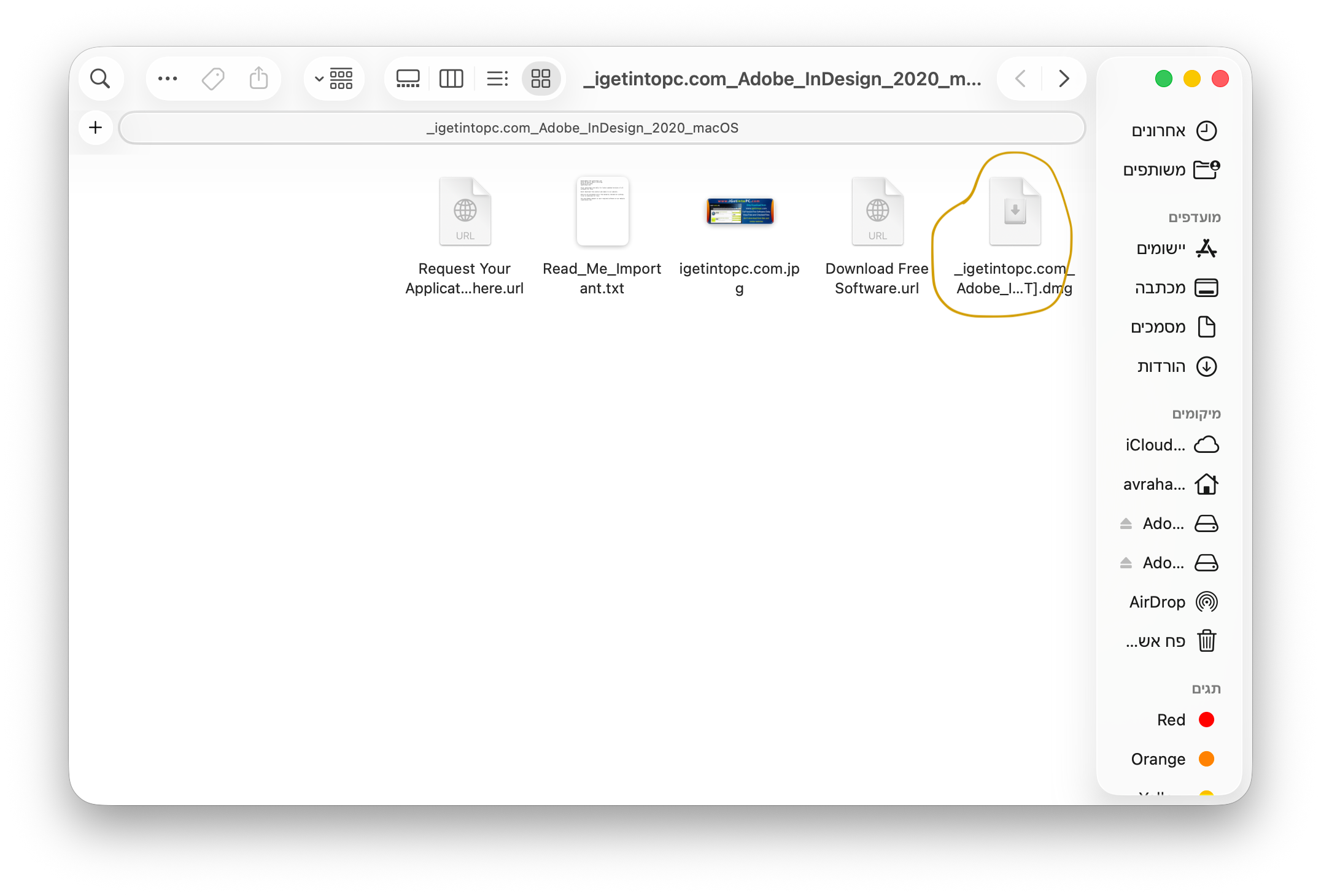
Task: Open the group-by grid dropdown
Action: pos(334,79)
